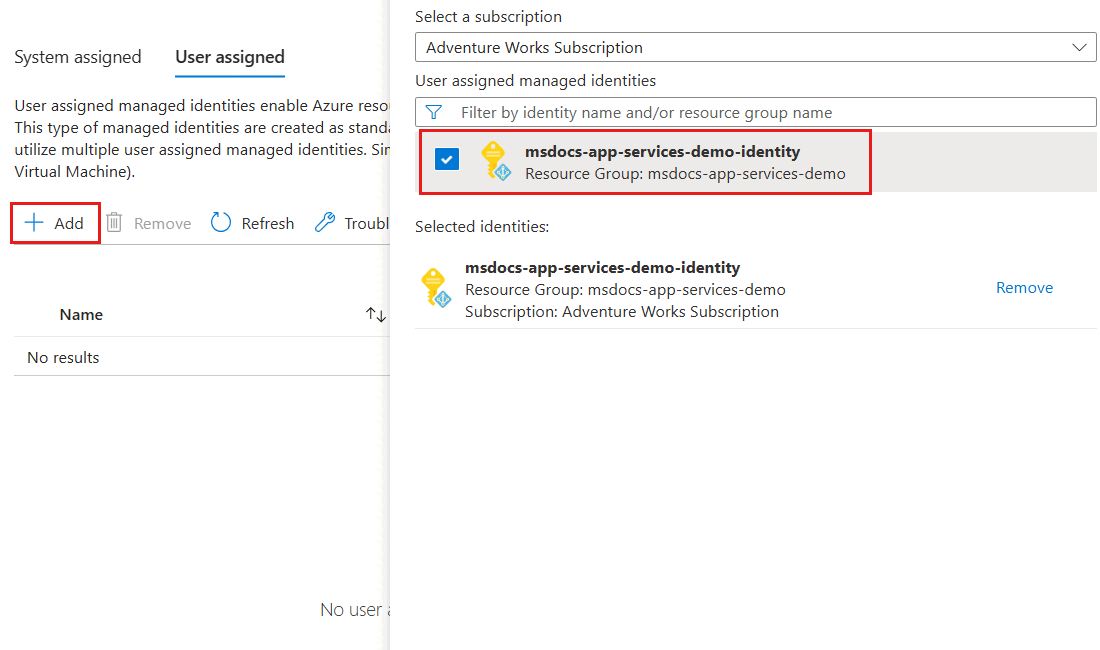The width and height of the screenshot is (1100, 650).
Task: Click the Select a subscription label
Action: (x=488, y=16)
